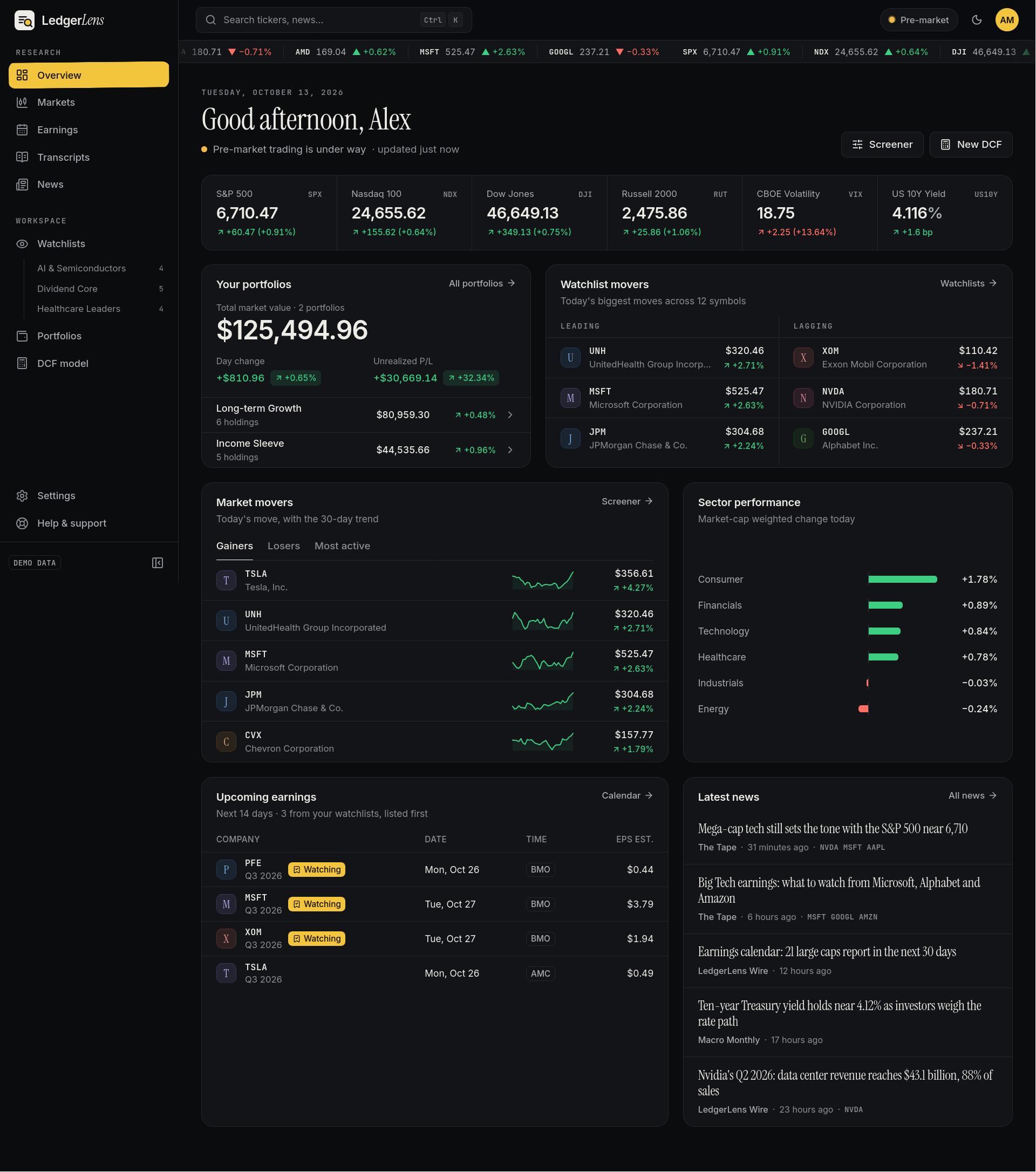Toggle the Watching badge on XOM earnings
1036x1172 pixels.
click(x=317, y=939)
